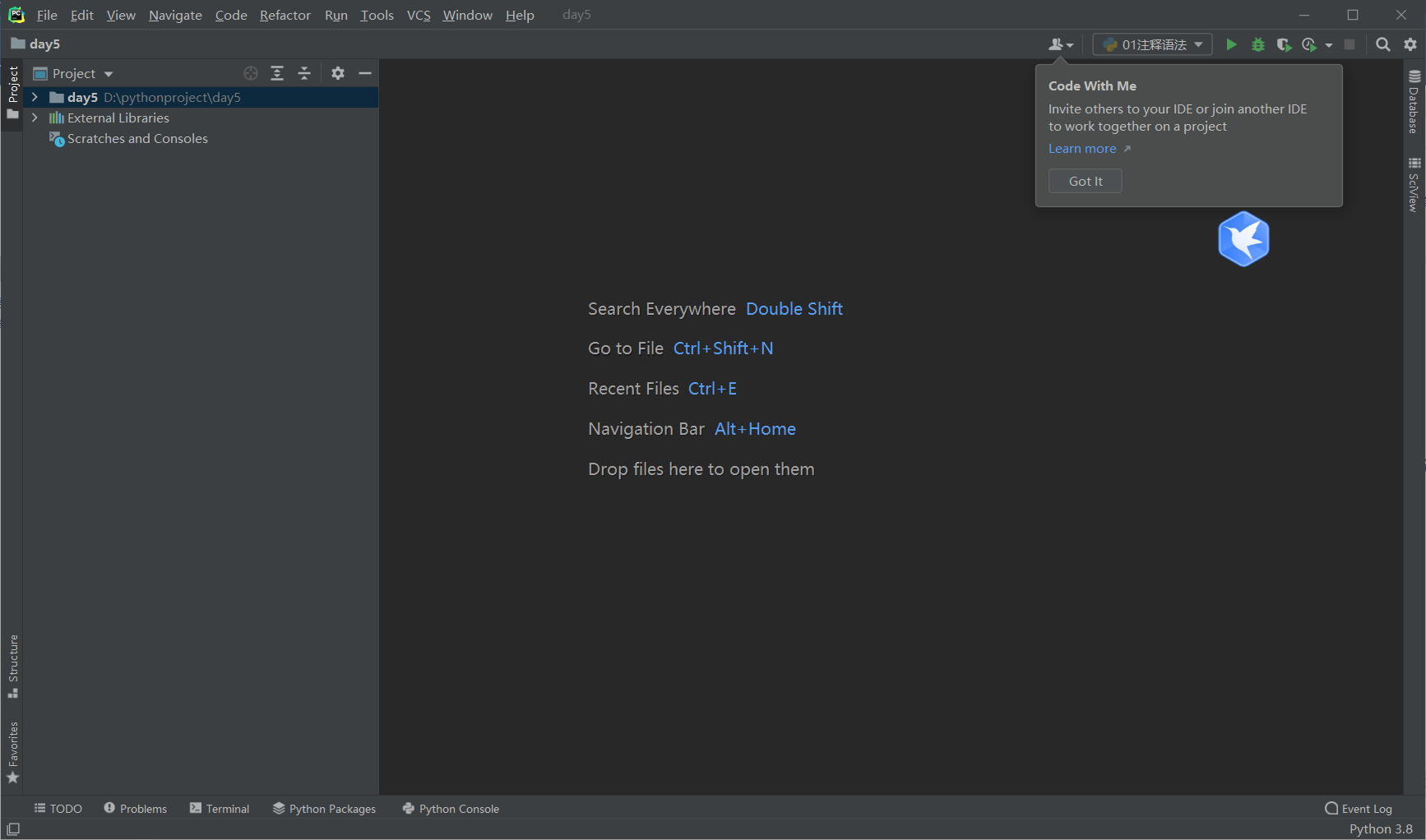Click Ctrl+E shortcut text
The height and width of the screenshot is (840, 1426).
(x=712, y=389)
